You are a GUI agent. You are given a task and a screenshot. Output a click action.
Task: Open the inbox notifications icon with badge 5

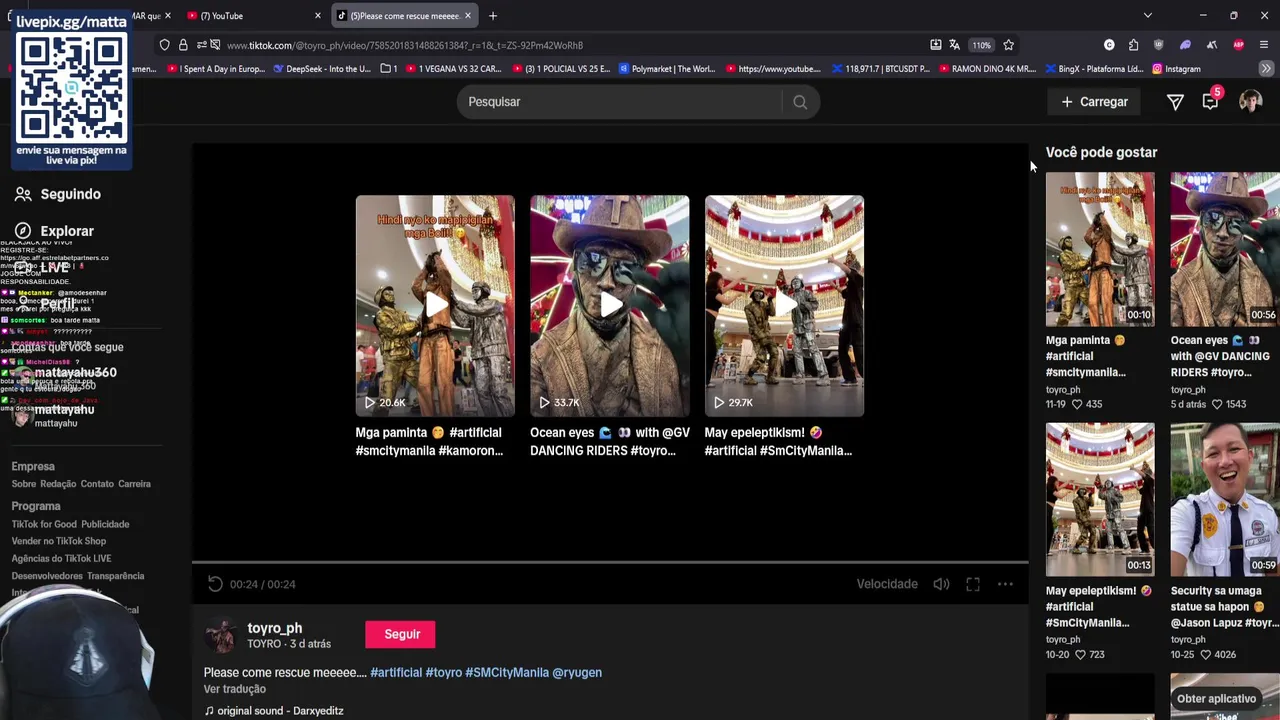pos(1211,100)
